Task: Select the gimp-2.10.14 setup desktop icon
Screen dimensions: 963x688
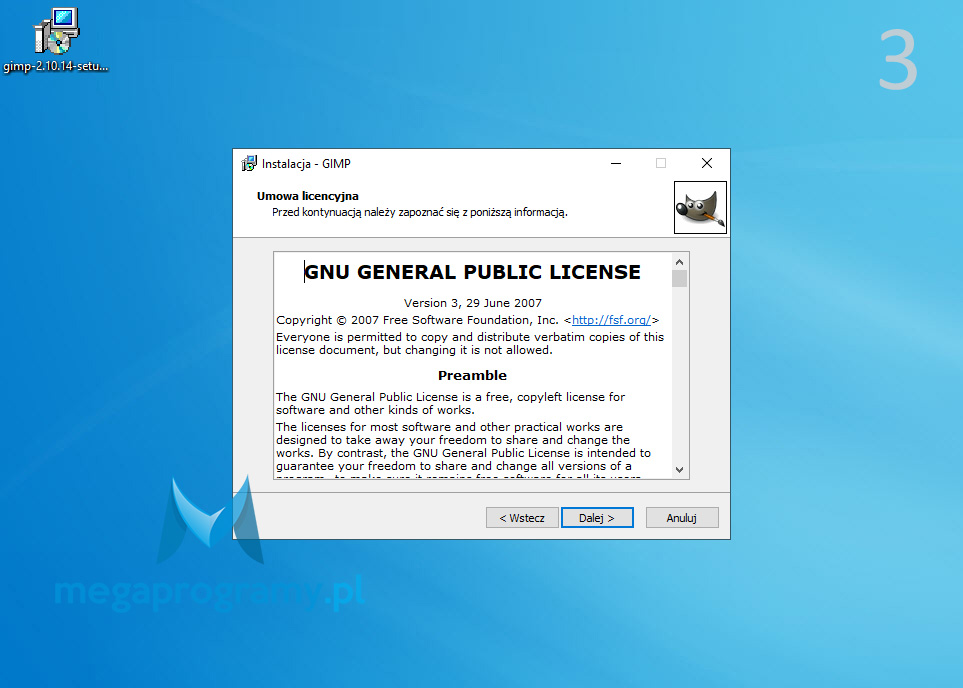Action: [56, 41]
